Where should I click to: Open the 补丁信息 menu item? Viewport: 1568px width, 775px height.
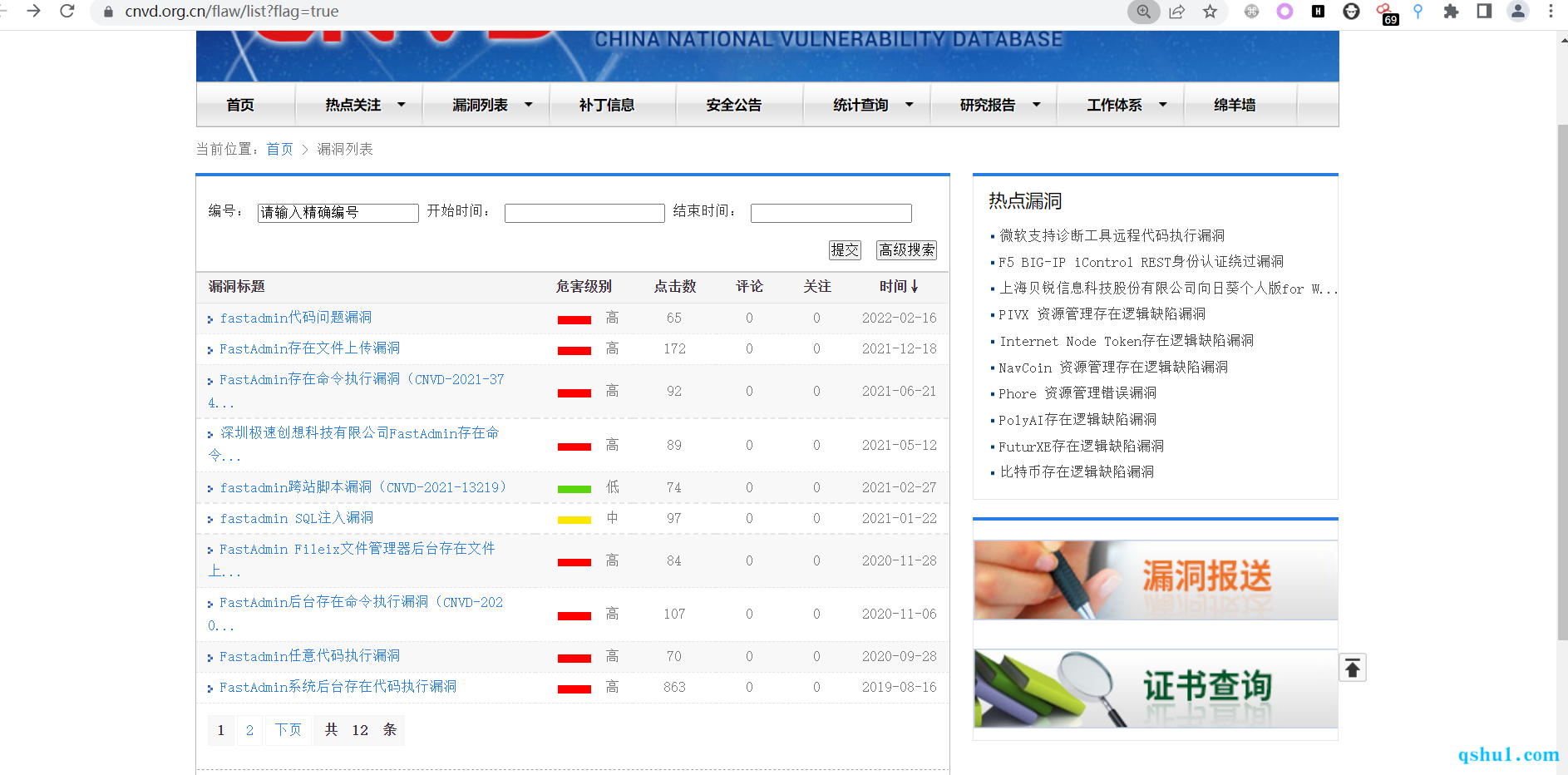click(607, 105)
